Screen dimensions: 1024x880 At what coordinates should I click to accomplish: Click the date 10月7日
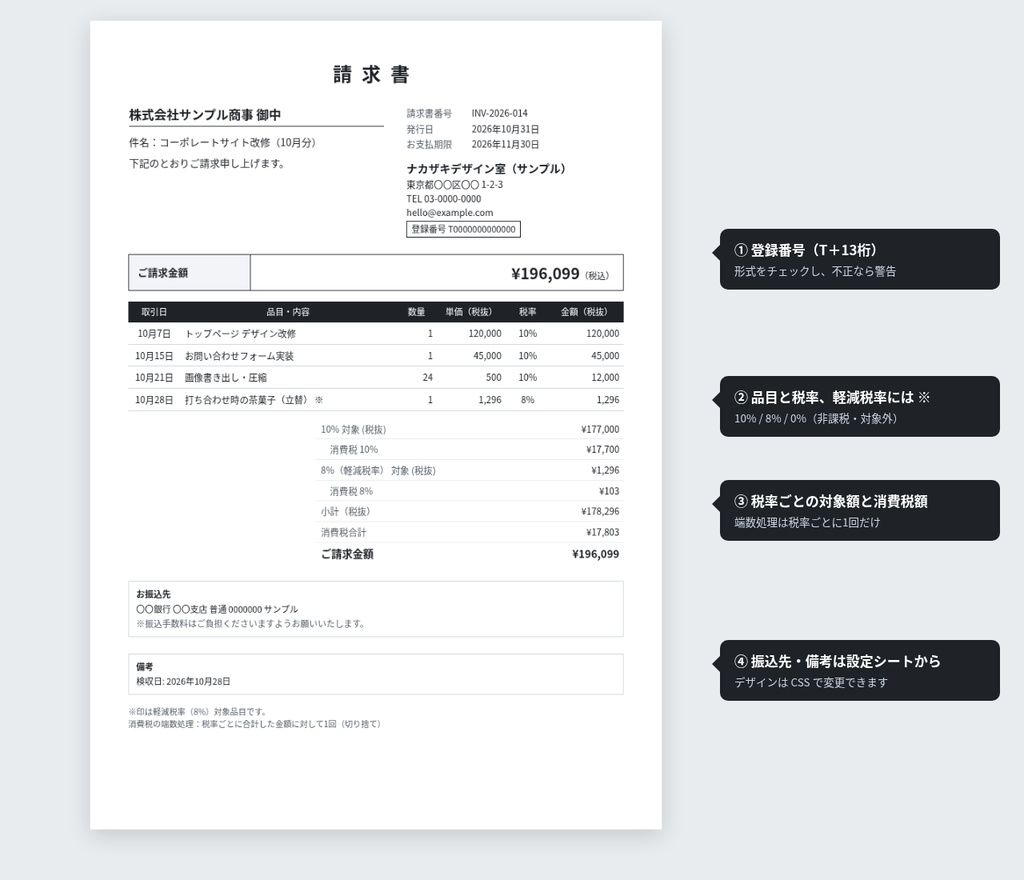pos(153,334)
